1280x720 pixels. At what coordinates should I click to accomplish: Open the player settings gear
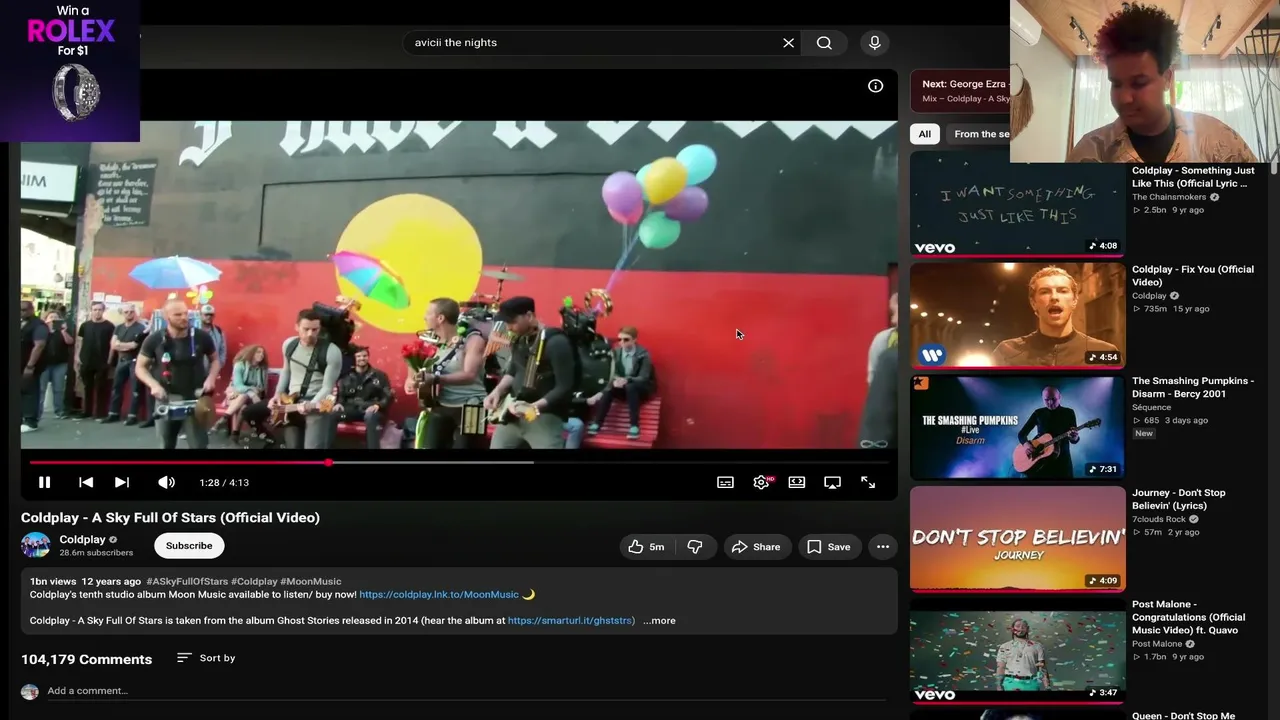[x=762, y=482]
